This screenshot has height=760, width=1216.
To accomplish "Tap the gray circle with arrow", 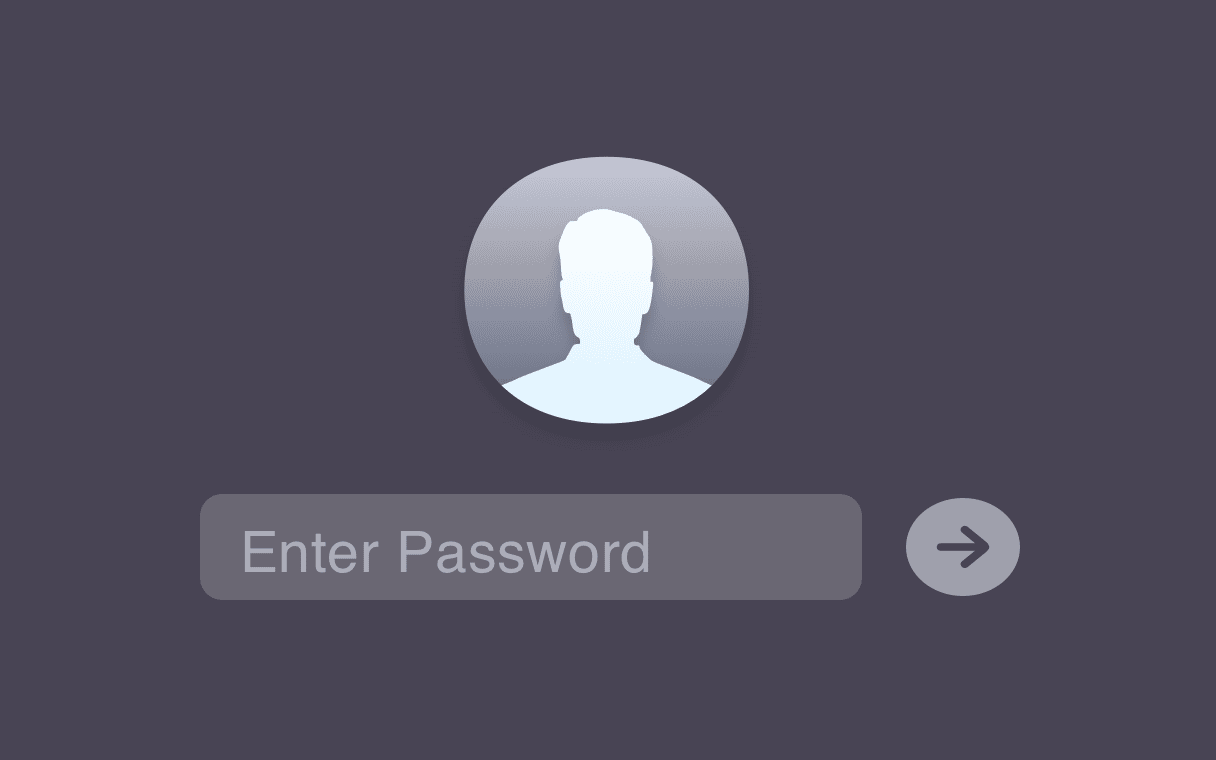I will 962,547.
